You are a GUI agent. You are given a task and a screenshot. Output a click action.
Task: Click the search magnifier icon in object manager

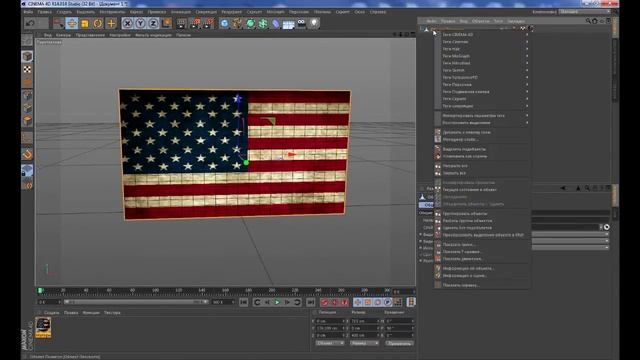click(588, 21)
